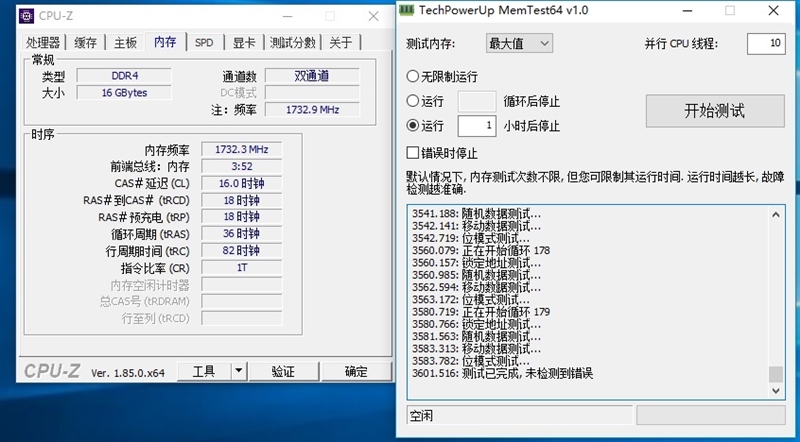Image resolution: width=800 pixels, height=442 pixels.
Task: Click the Ver. 1.85.0.x64 version label
Action: (x=128, y=373)
